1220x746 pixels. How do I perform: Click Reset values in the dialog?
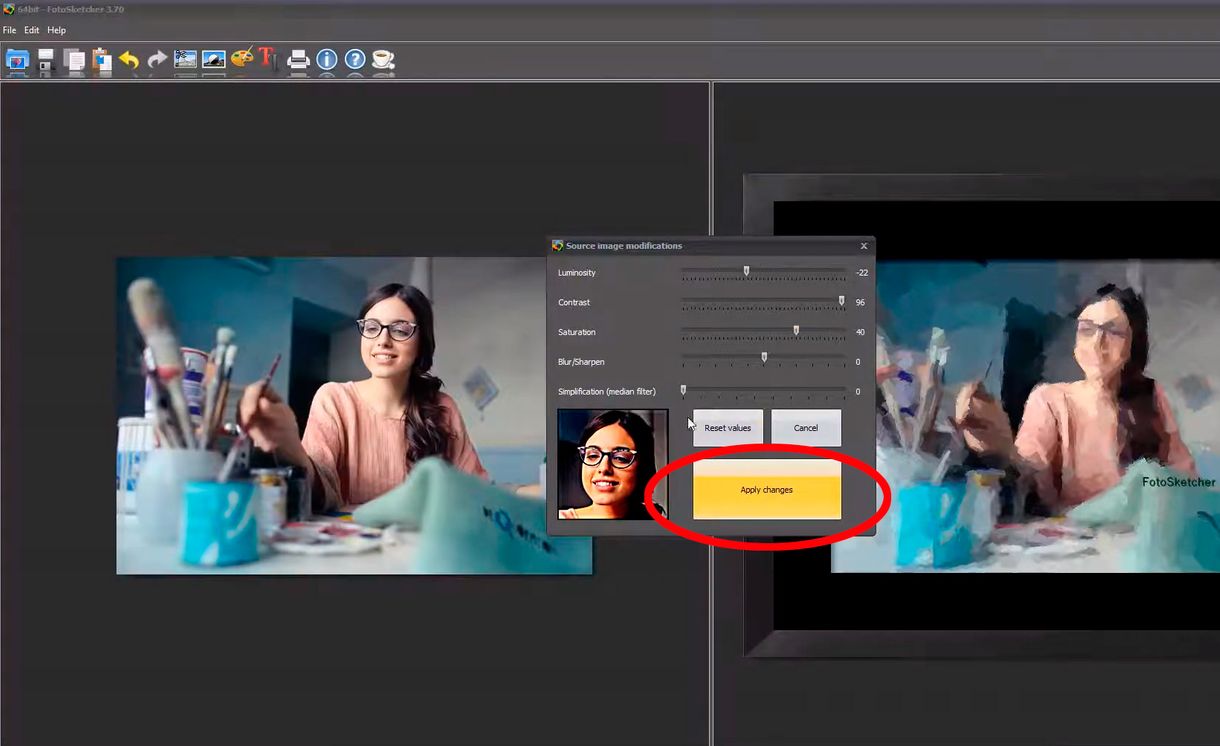click(x=727, y=427)
